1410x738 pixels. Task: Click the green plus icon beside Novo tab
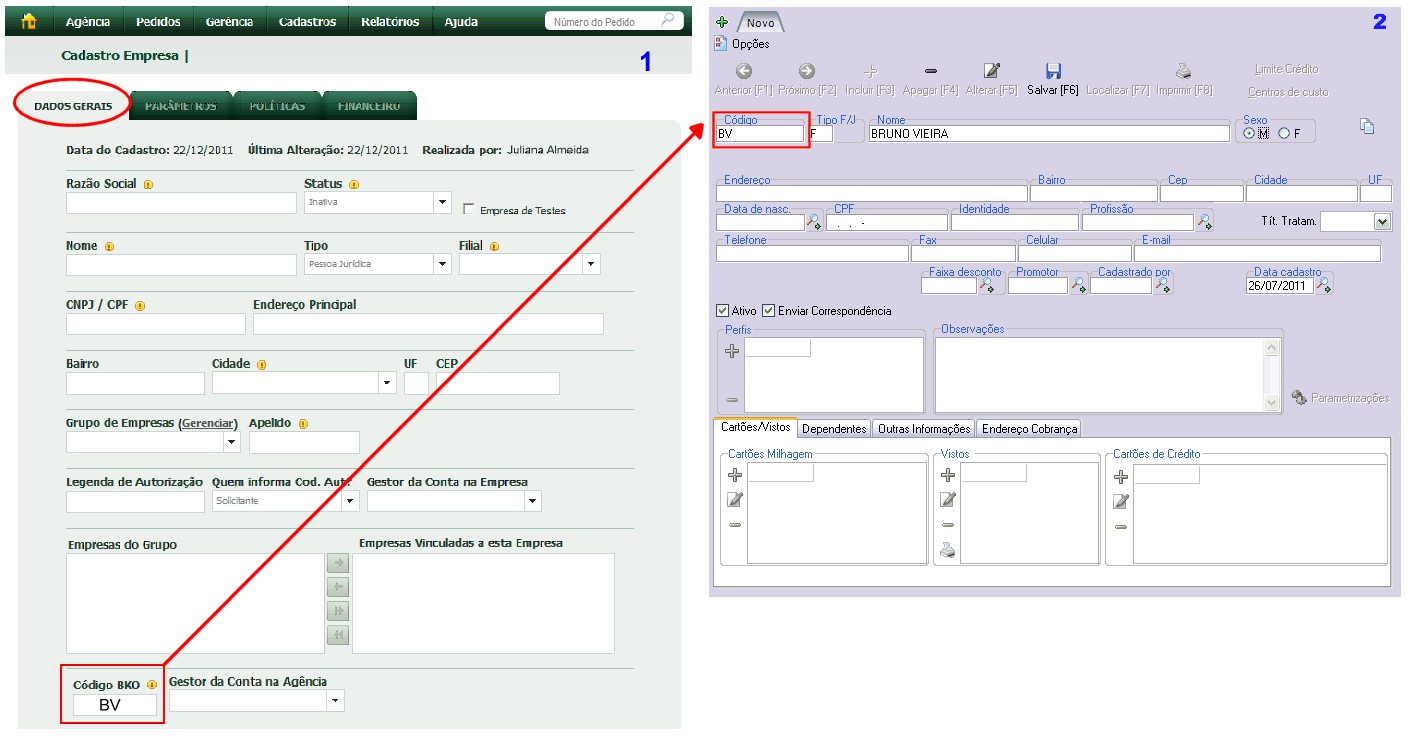(x=722, y=22)
